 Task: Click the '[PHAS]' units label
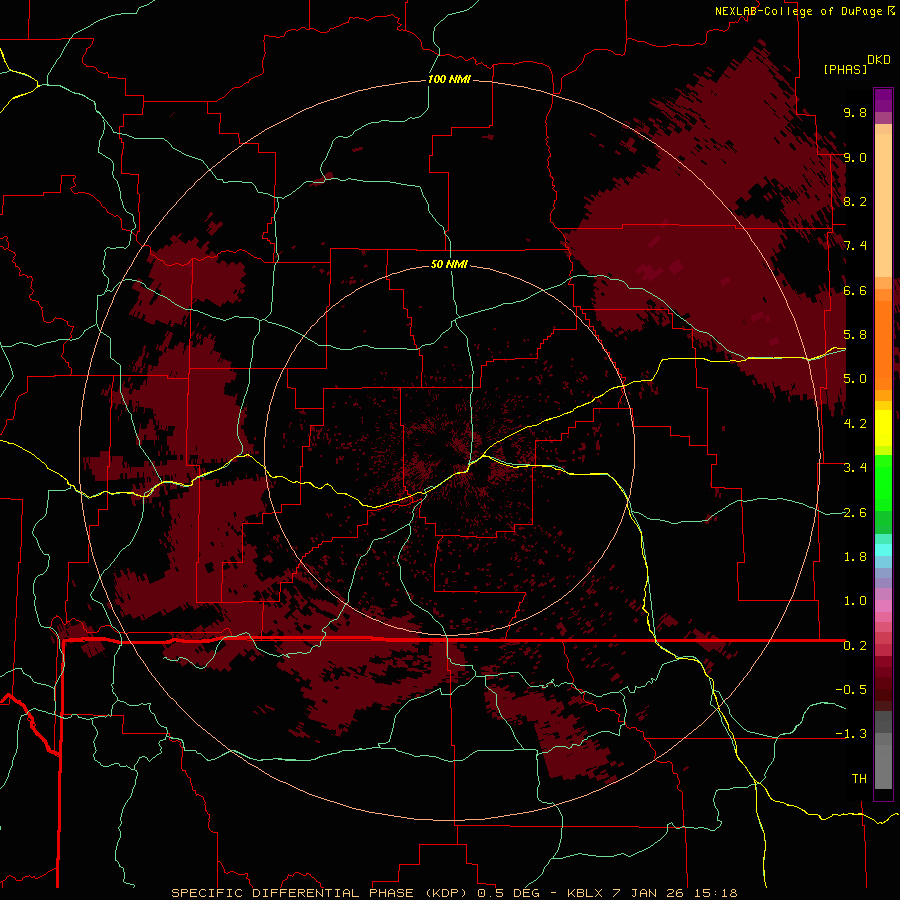[844, 69]
